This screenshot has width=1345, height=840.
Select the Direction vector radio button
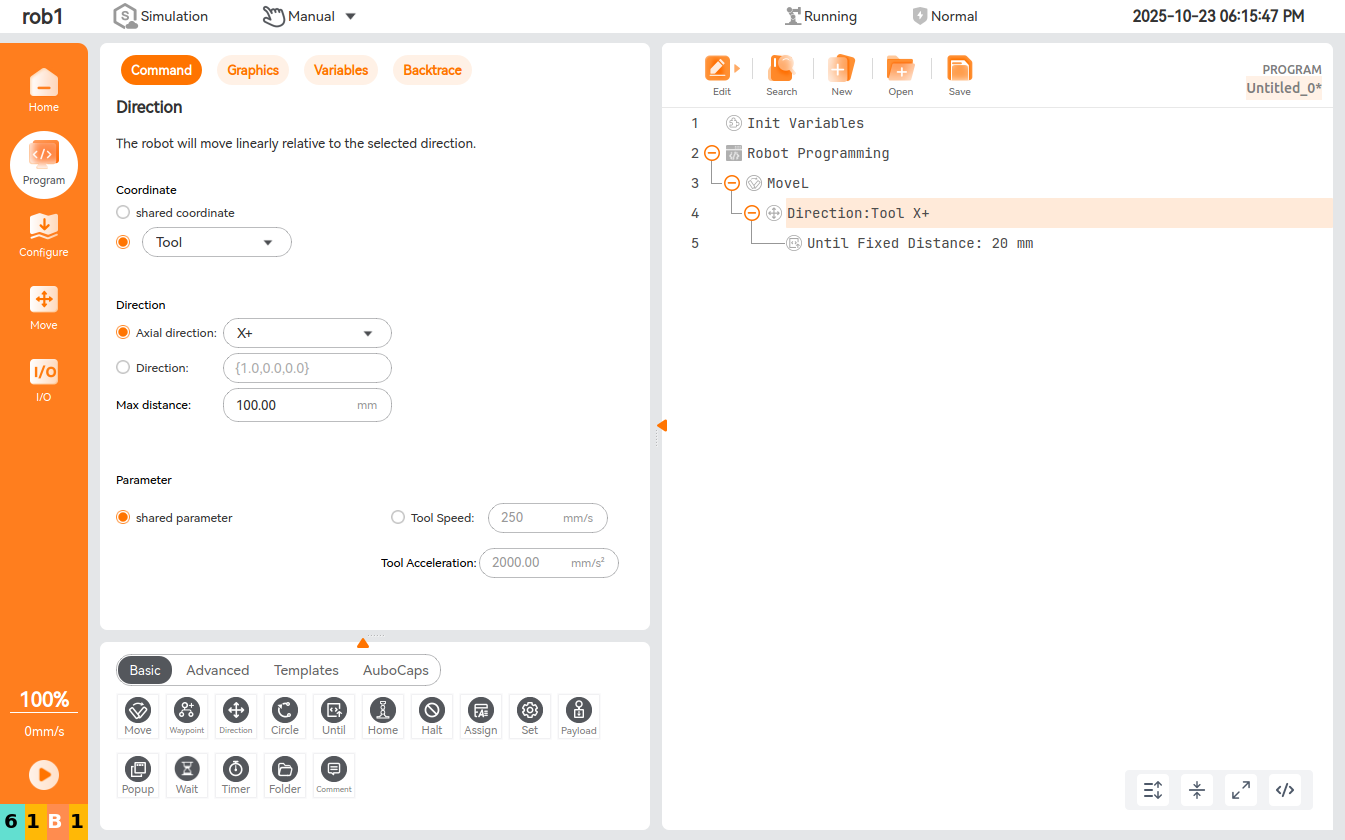(x=123, y=367)
